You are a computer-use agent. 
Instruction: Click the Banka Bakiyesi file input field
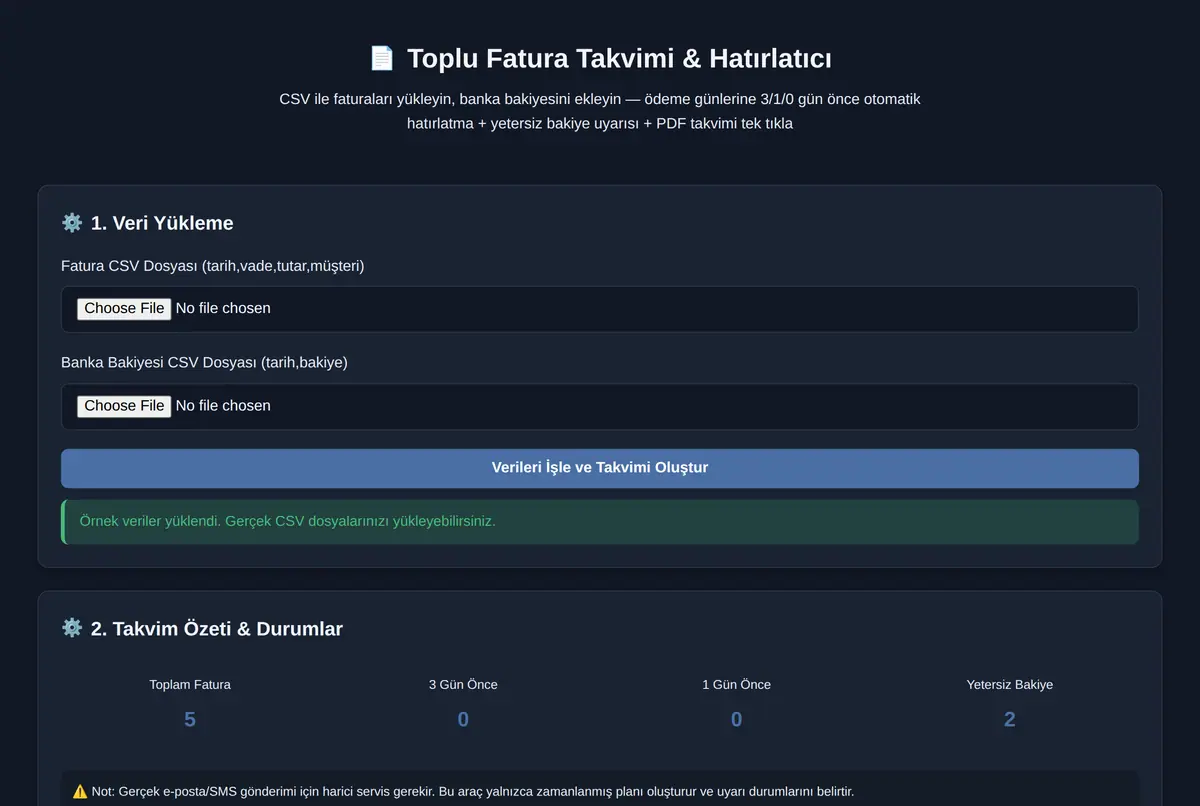coord(600,406)
